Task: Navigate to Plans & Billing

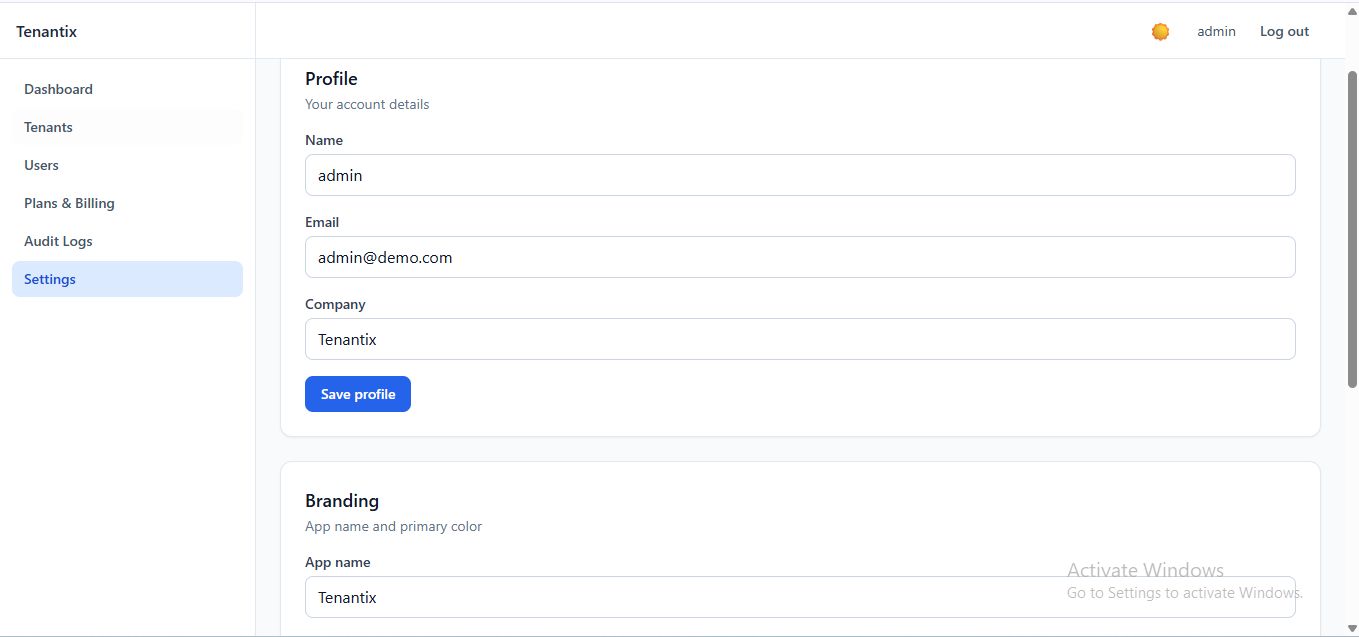Action: tap(69, 203)
